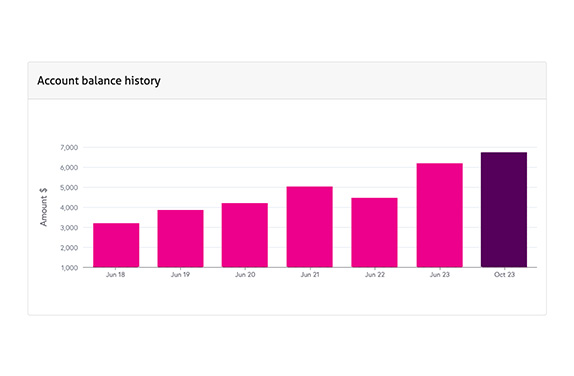This screenshot has width=574, height=376.
Task: Click the 1,000 y-axis baseline label
Action: [69, 268]
